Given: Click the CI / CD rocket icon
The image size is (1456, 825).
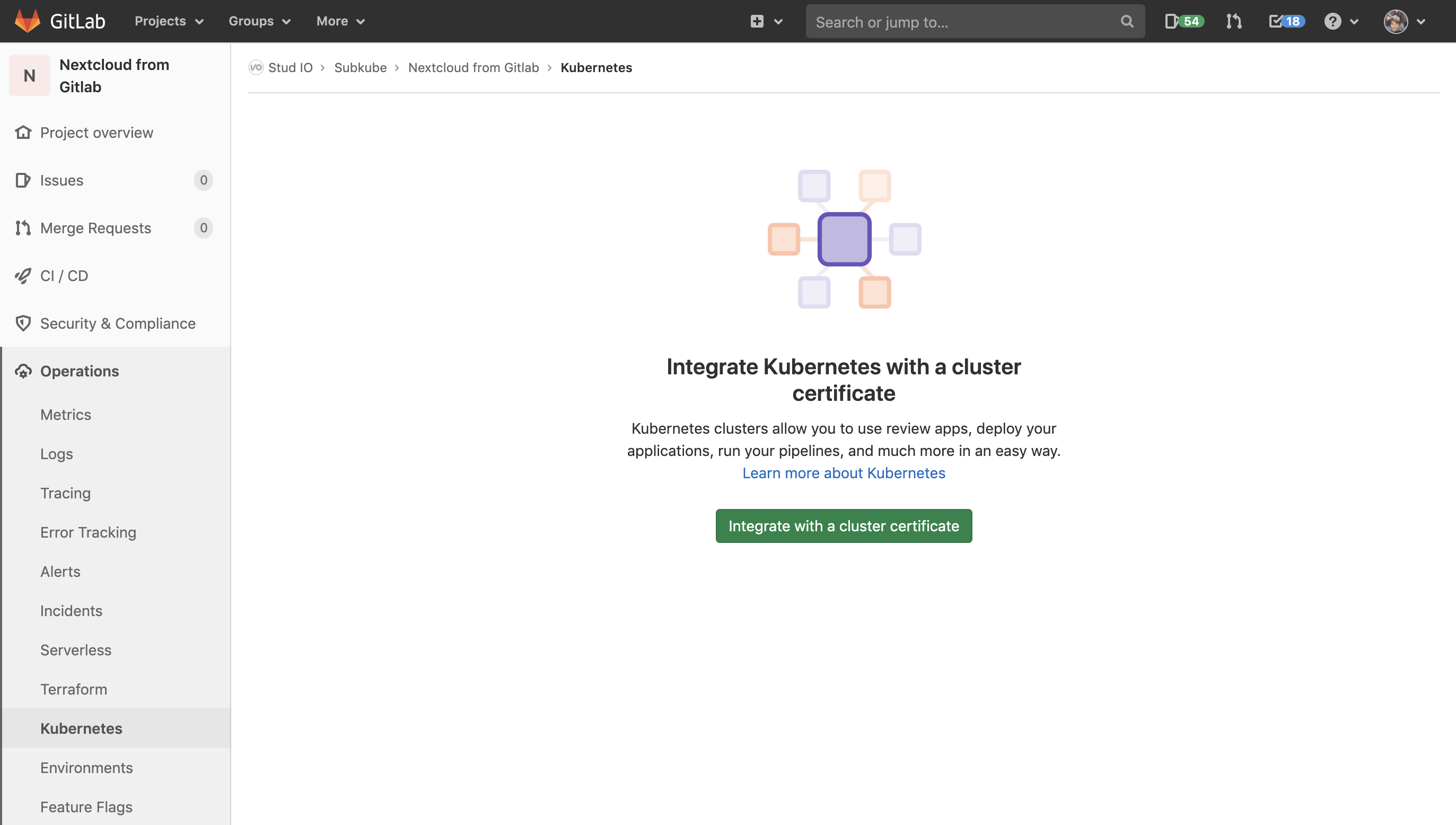Looking at the screenshot, I should (23, 275).
